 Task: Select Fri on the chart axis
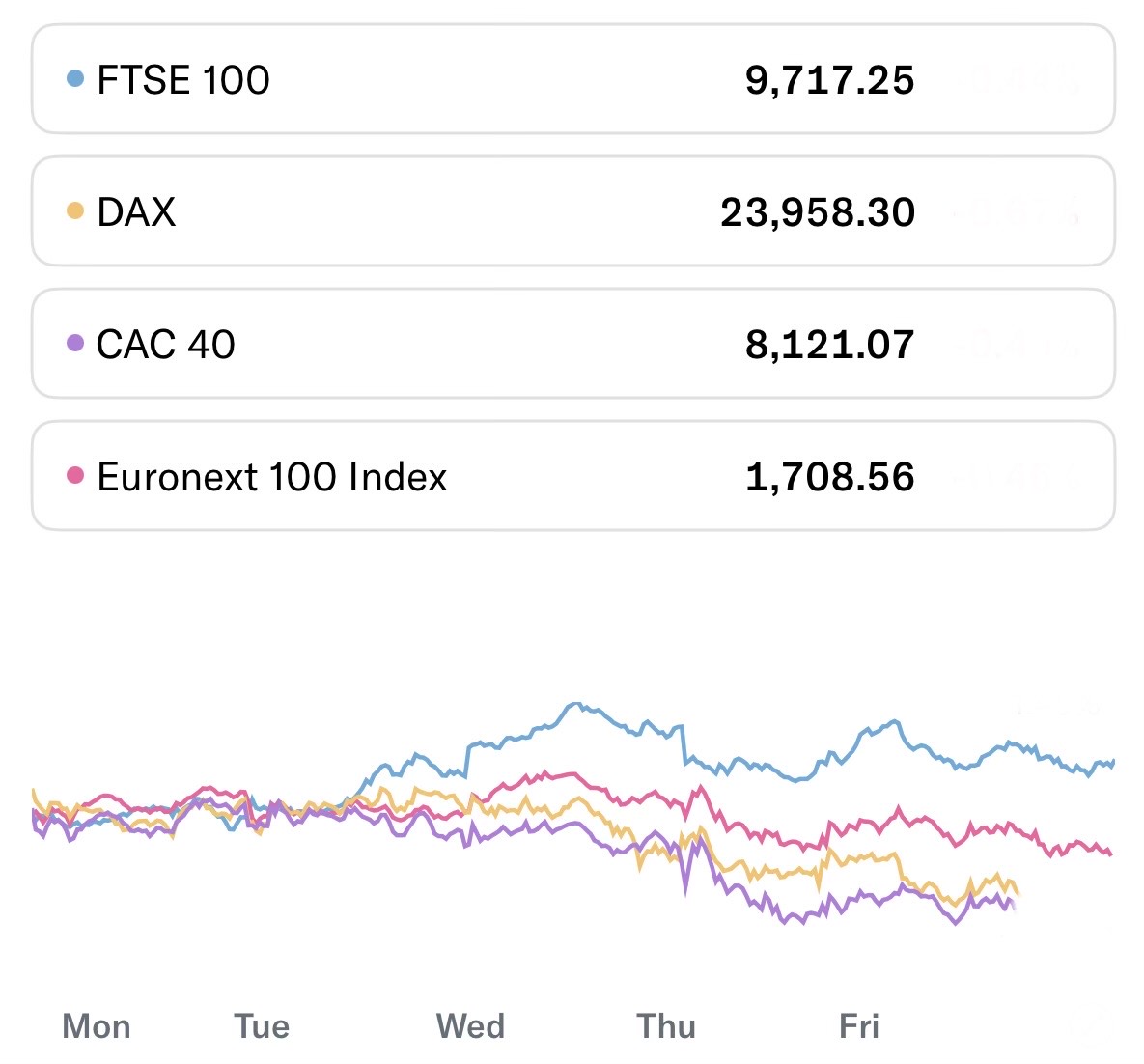[859, 1025]
